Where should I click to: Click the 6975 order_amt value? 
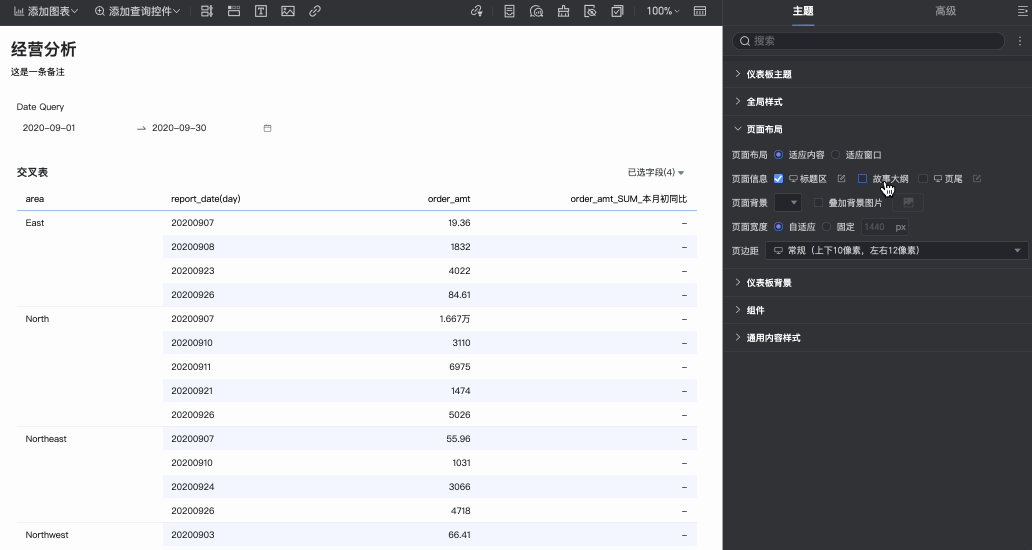coord(460,367)
